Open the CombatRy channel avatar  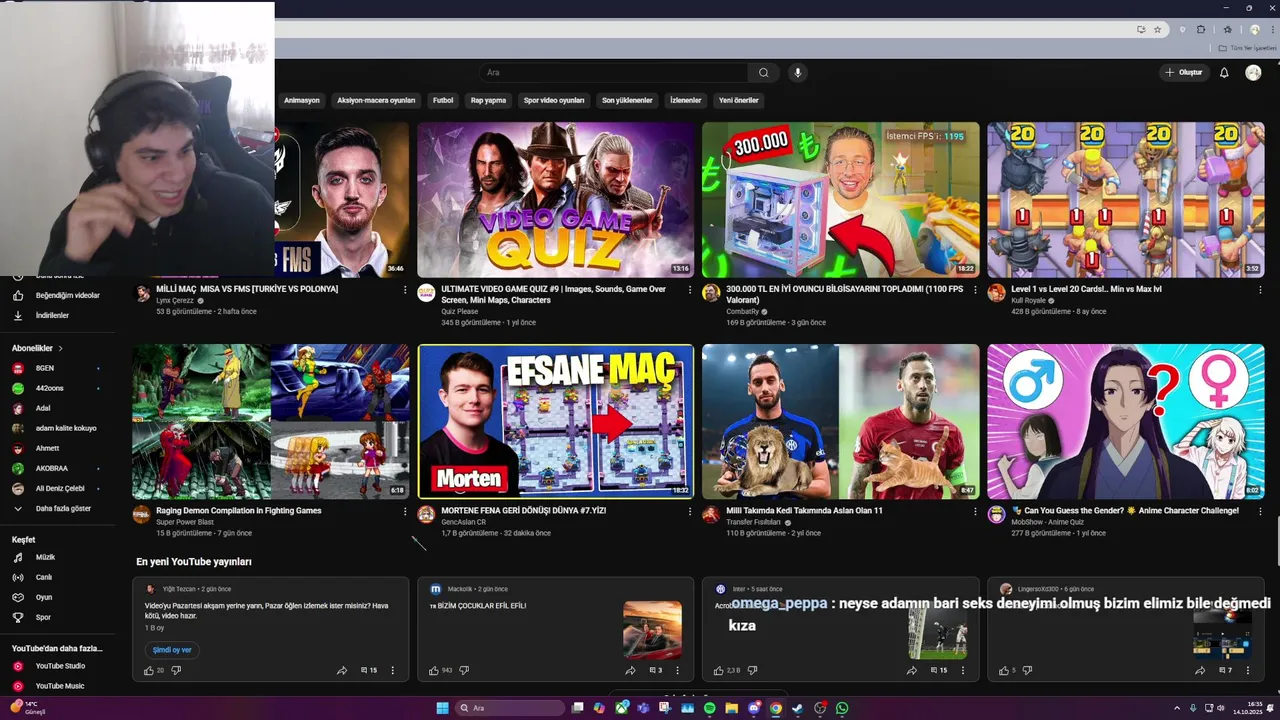coord(711,292)
